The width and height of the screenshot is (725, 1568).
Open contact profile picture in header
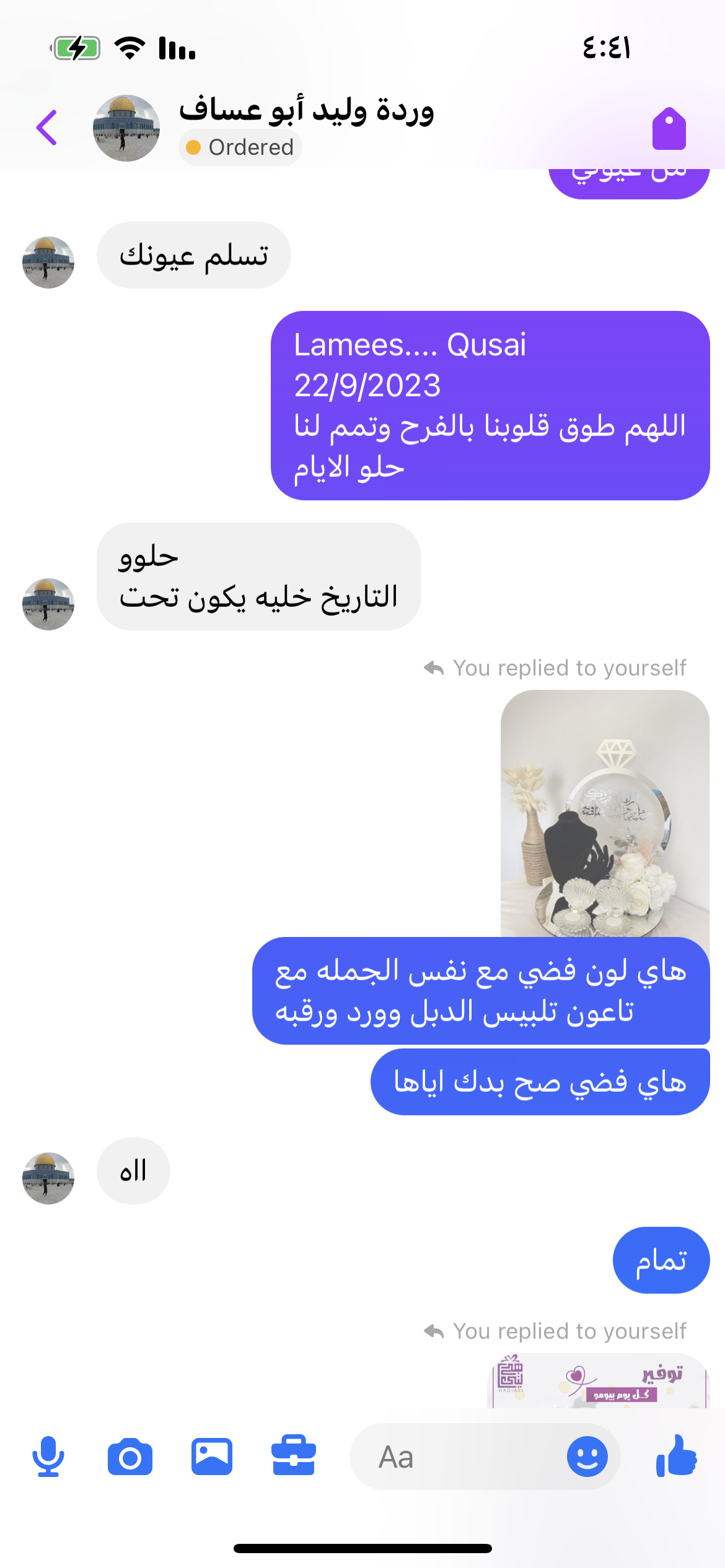point(126,128)
